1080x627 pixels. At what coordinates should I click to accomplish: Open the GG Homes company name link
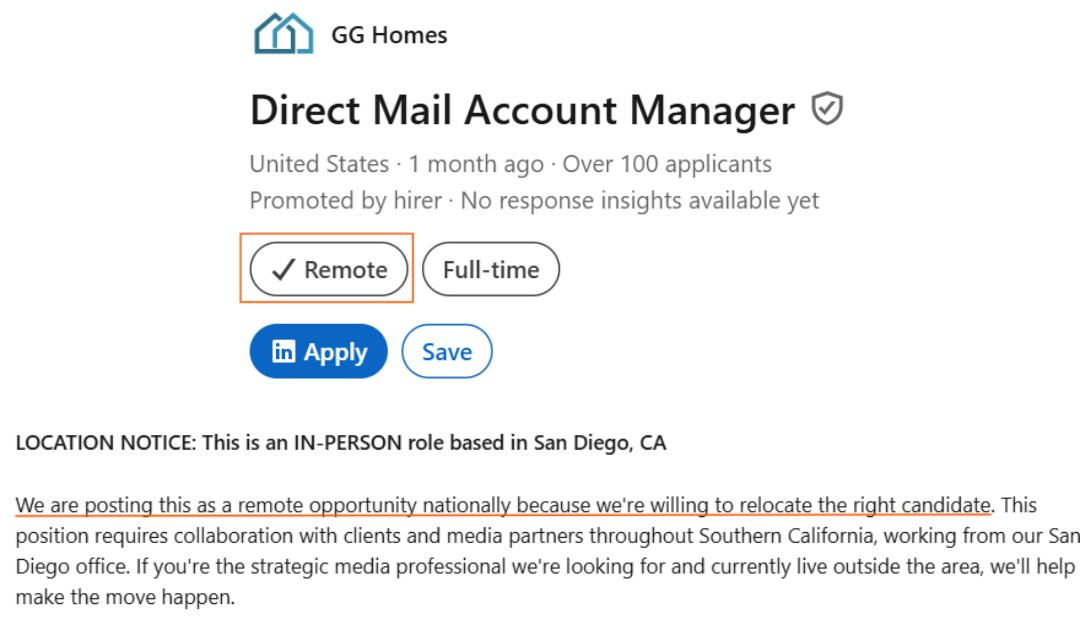coord(389,36)
